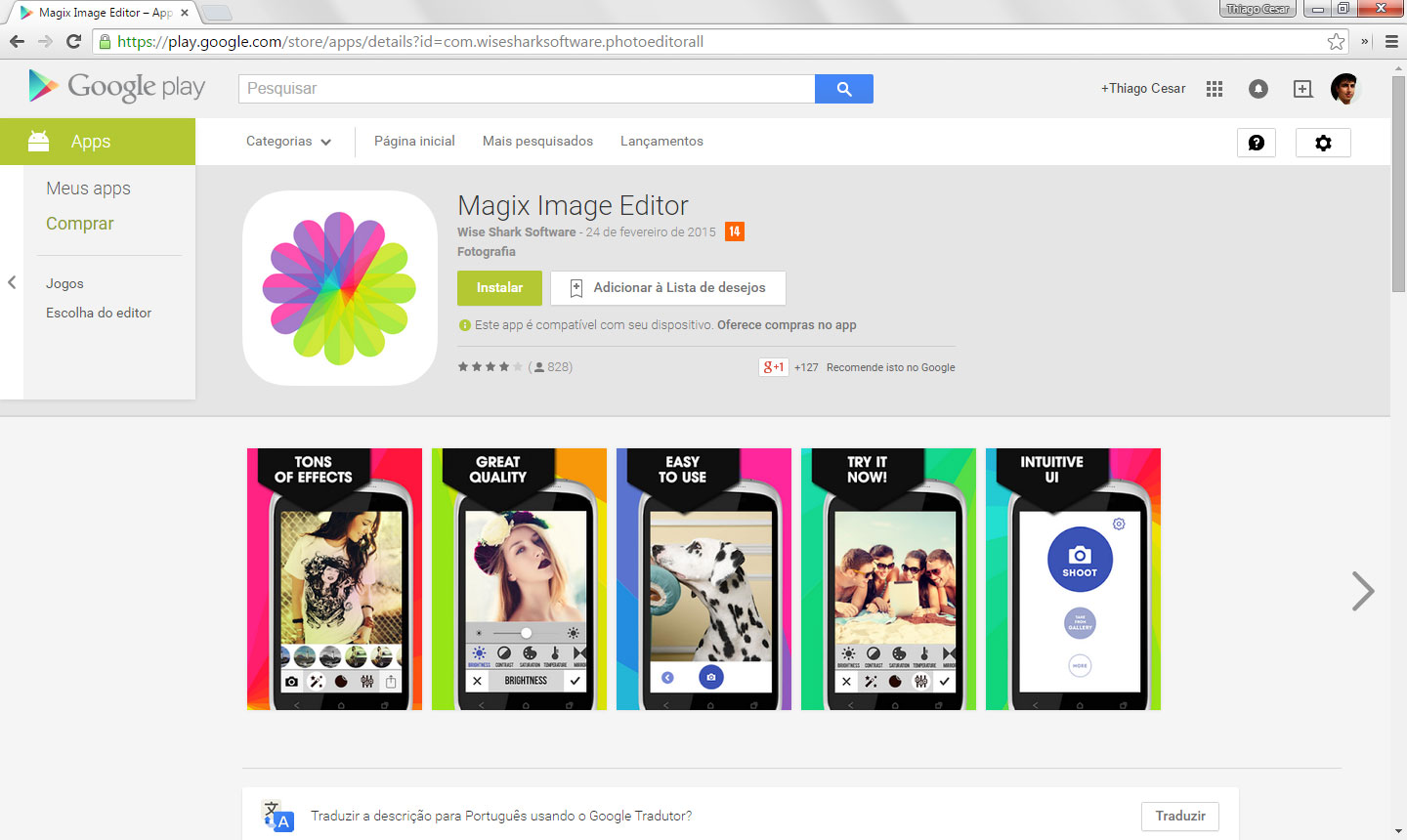
Task: Open the settings gear button
Action: pyautogui.click(x=1323, y=143)
